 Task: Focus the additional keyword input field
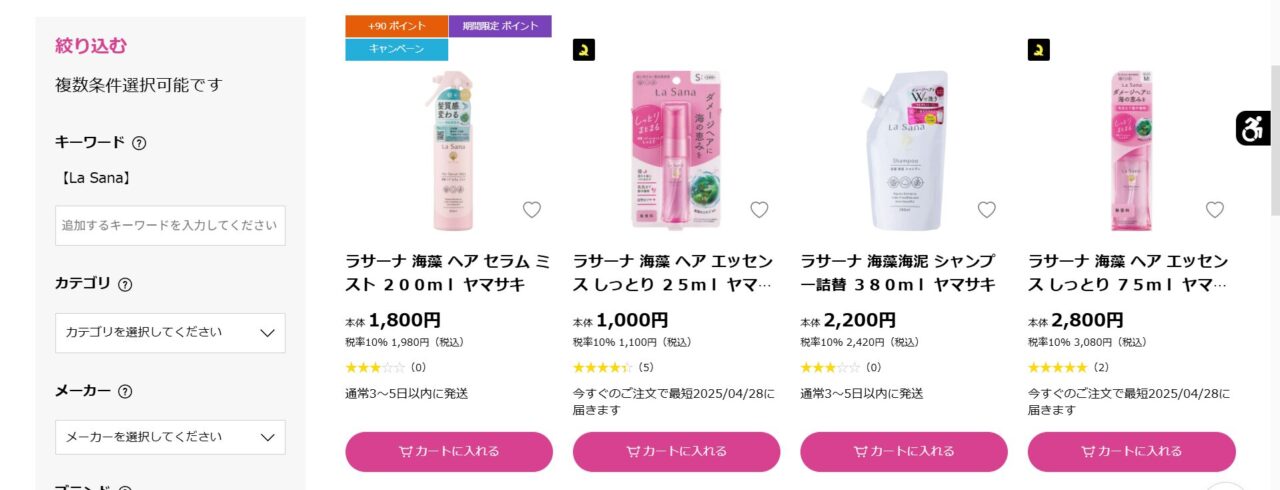coord(170,226)
